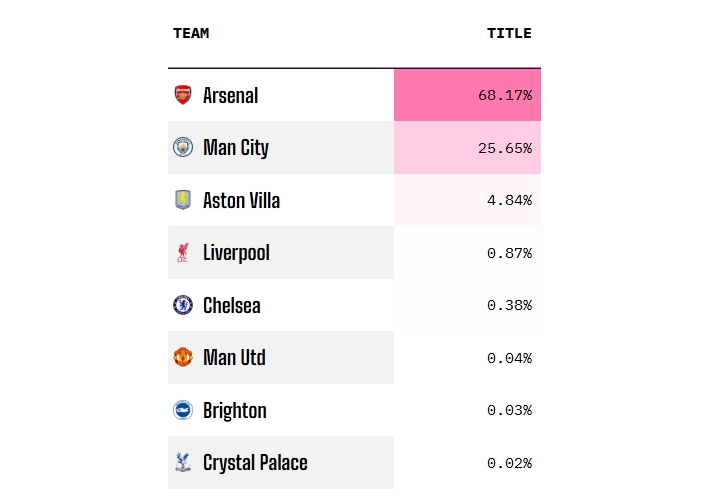The height and width of the screenshot is (497, 725).
Task: Select Chelsea's 0.38% title value
Action: (509, 305)
